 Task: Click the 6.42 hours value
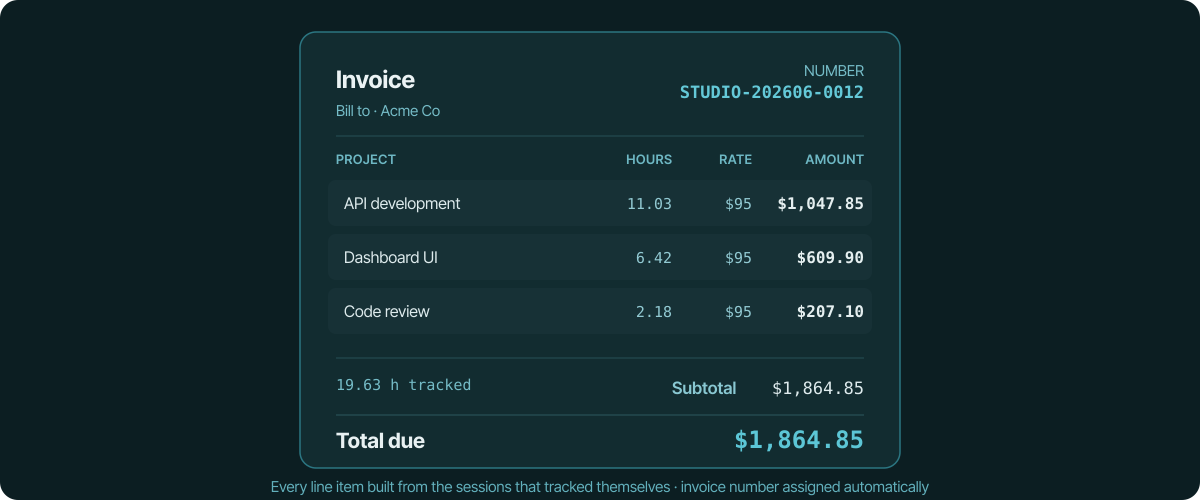coord(654,258)
